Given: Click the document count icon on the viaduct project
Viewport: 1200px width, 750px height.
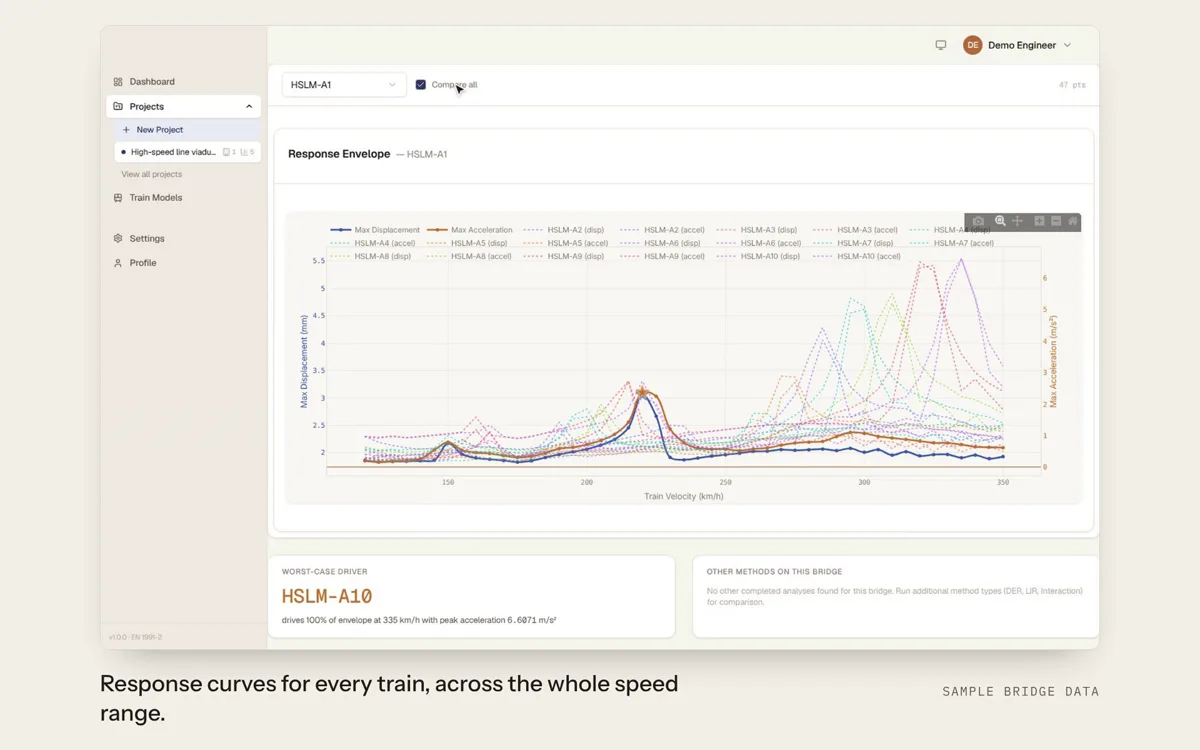Looking at the screenshot, I should [227, 152].
